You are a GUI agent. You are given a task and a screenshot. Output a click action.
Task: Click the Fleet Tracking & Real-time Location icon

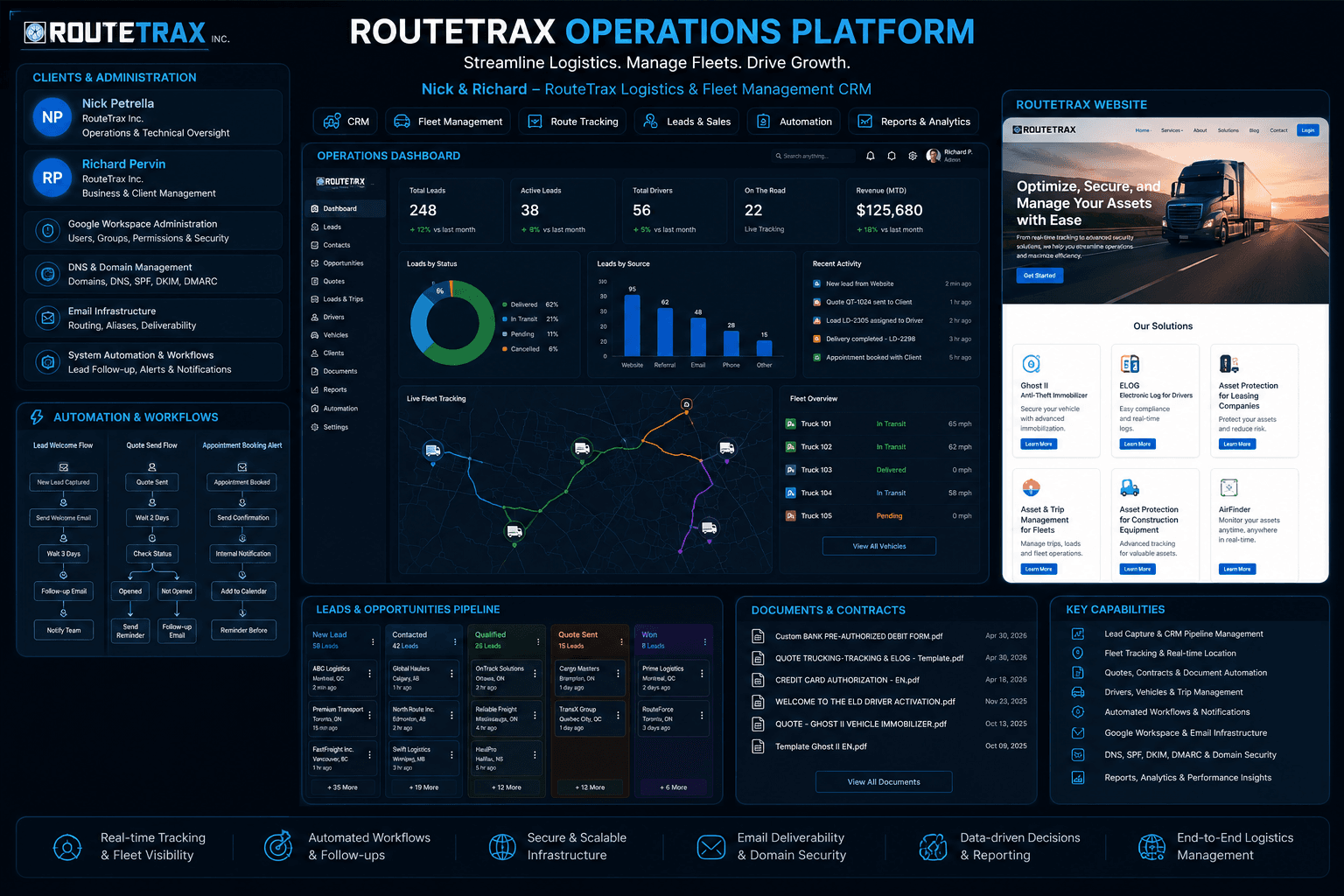pyautogui.click(x=1078, y=653)
